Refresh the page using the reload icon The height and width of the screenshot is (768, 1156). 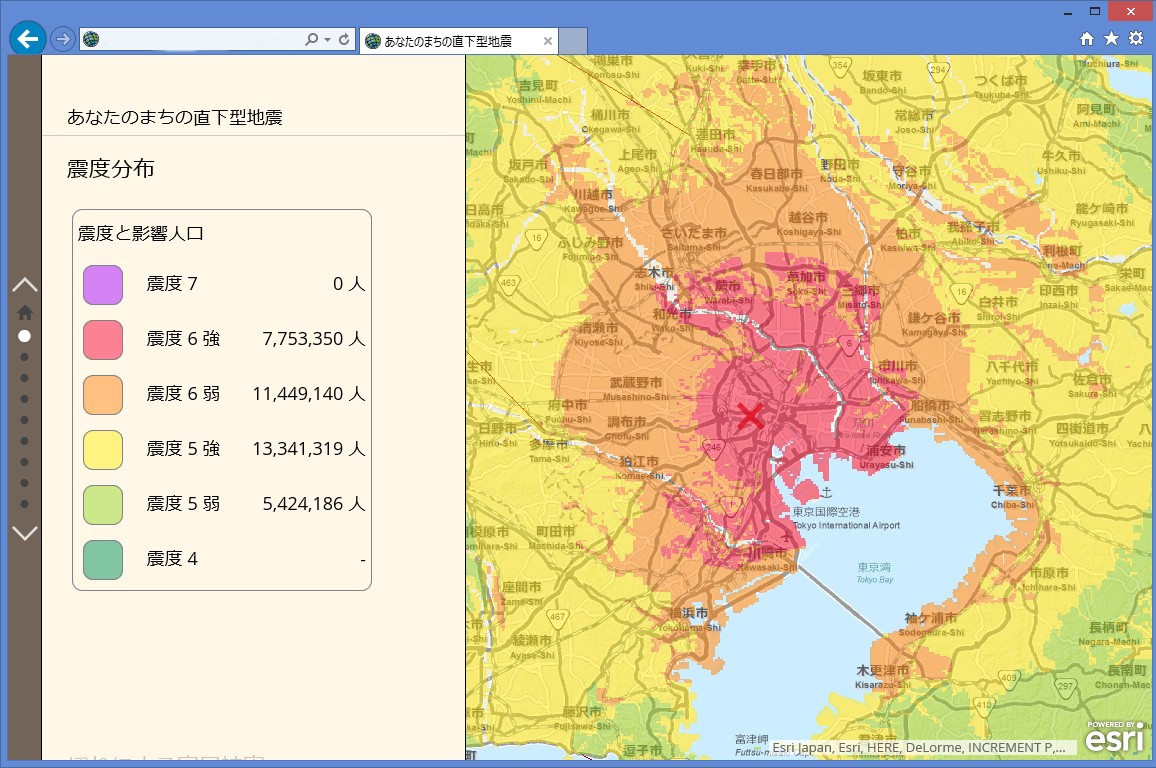344,40
